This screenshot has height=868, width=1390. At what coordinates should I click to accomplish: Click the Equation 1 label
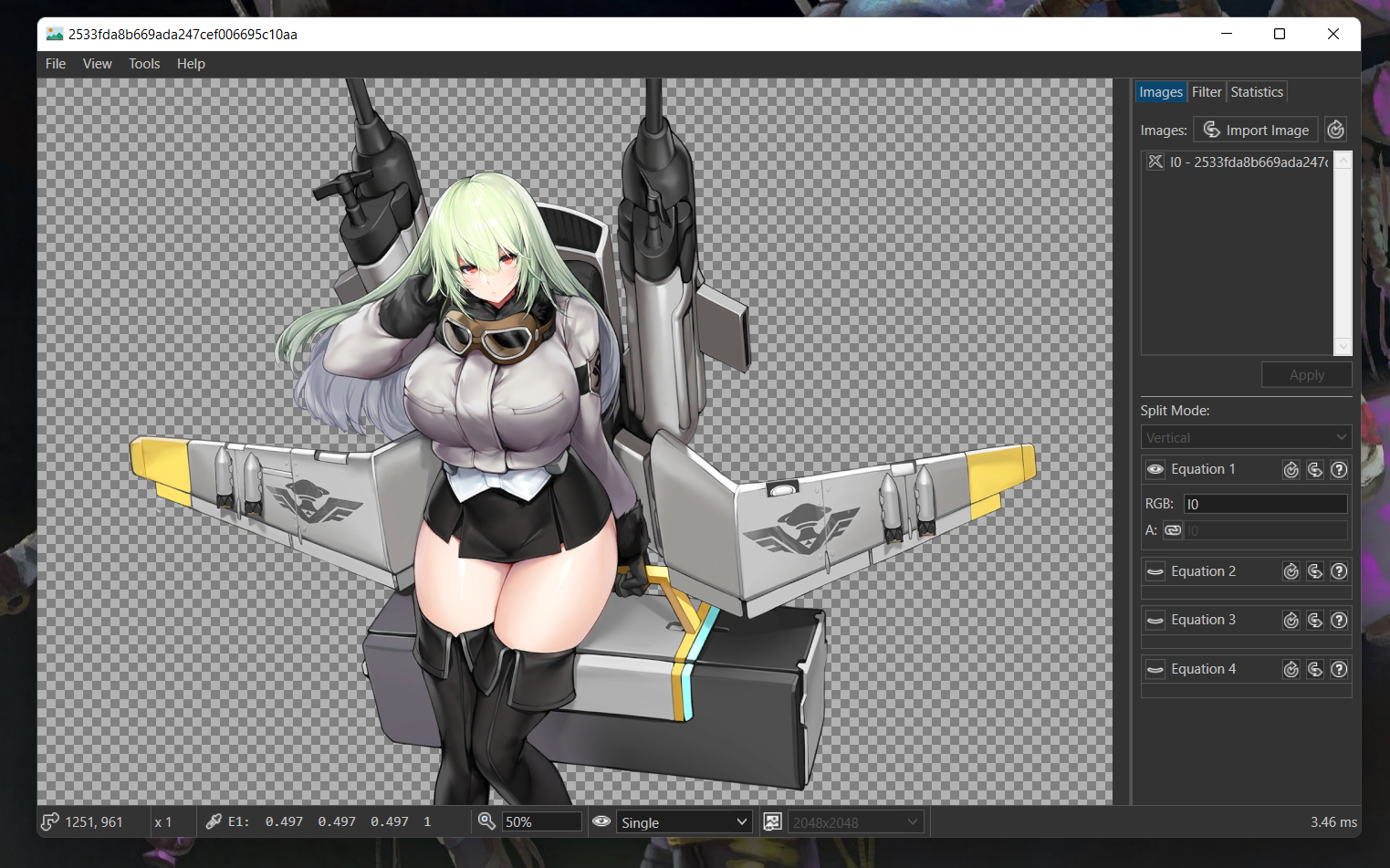(1203, 469)
